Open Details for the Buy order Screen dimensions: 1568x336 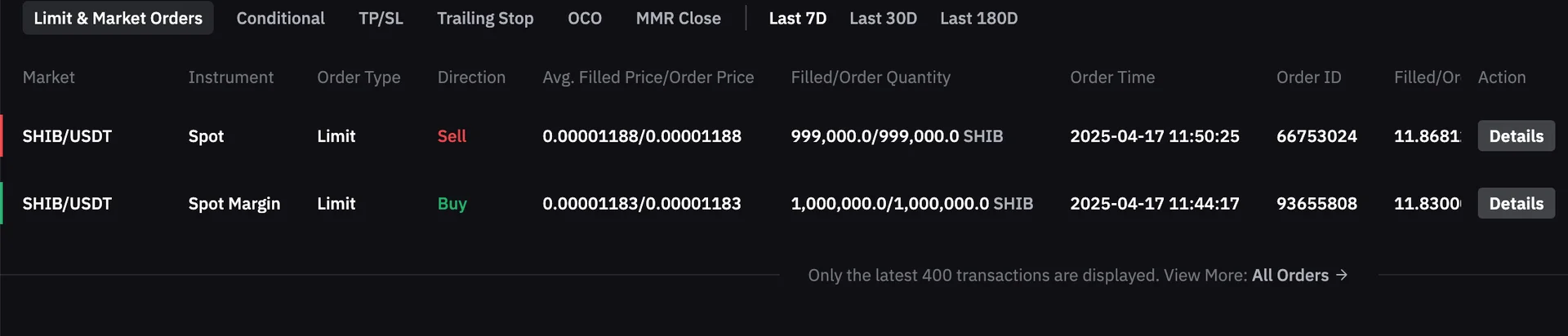[x=1516, y=204]
